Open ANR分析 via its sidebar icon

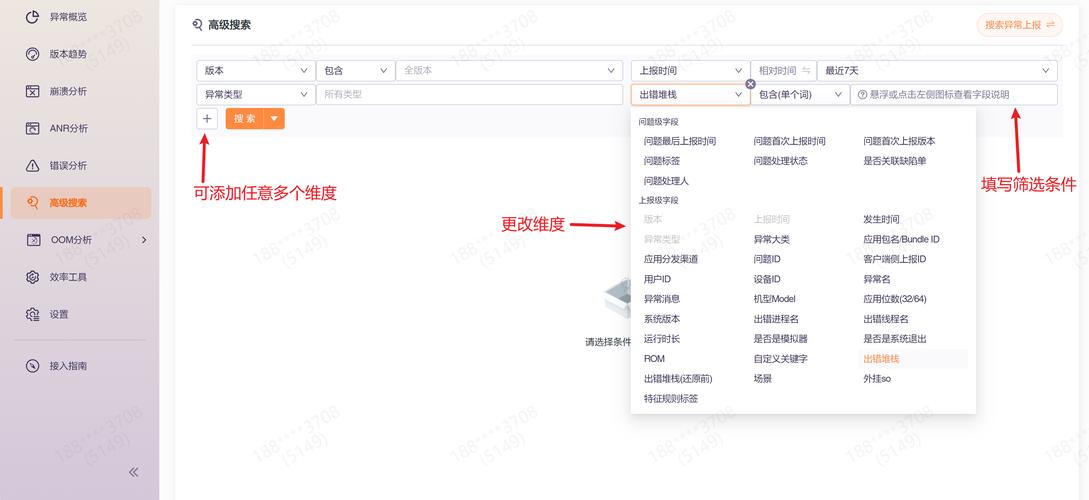pyautogui.click(x=32, y=128)
